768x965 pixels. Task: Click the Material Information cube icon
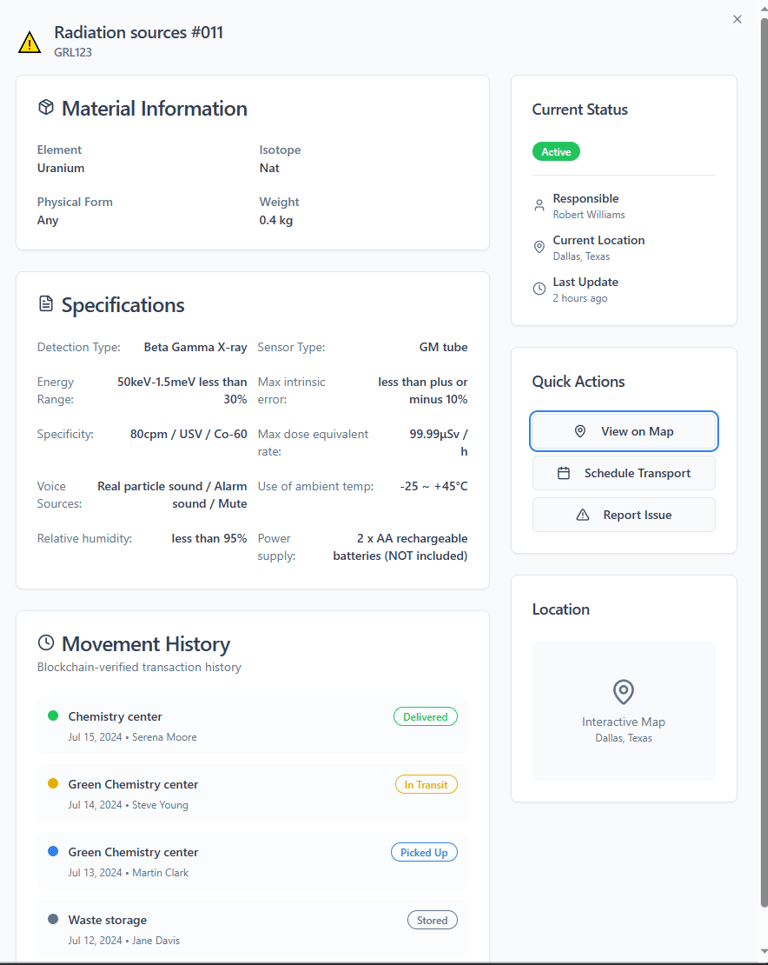(46, 108)
